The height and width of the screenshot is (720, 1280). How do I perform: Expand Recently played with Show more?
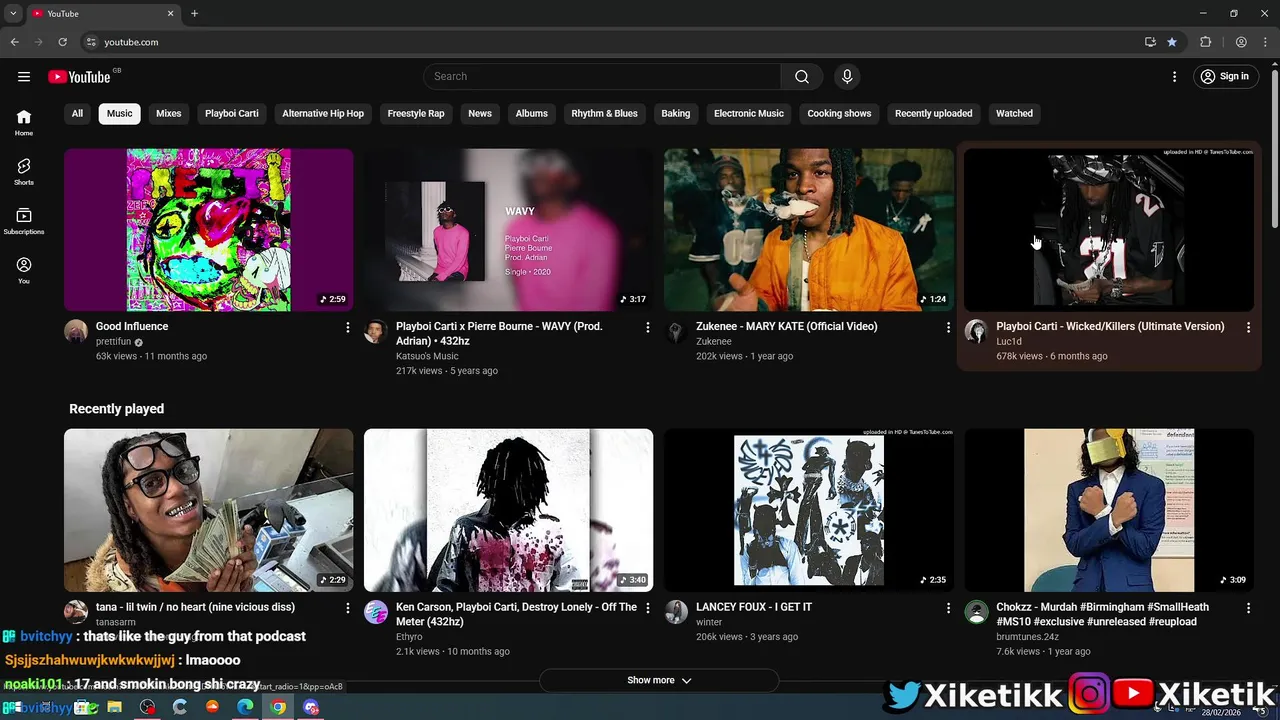pyautogui.click(x=659, y=681)
